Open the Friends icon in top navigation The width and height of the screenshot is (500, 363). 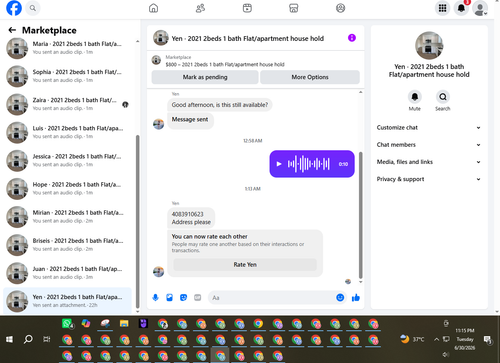point(200,8)
